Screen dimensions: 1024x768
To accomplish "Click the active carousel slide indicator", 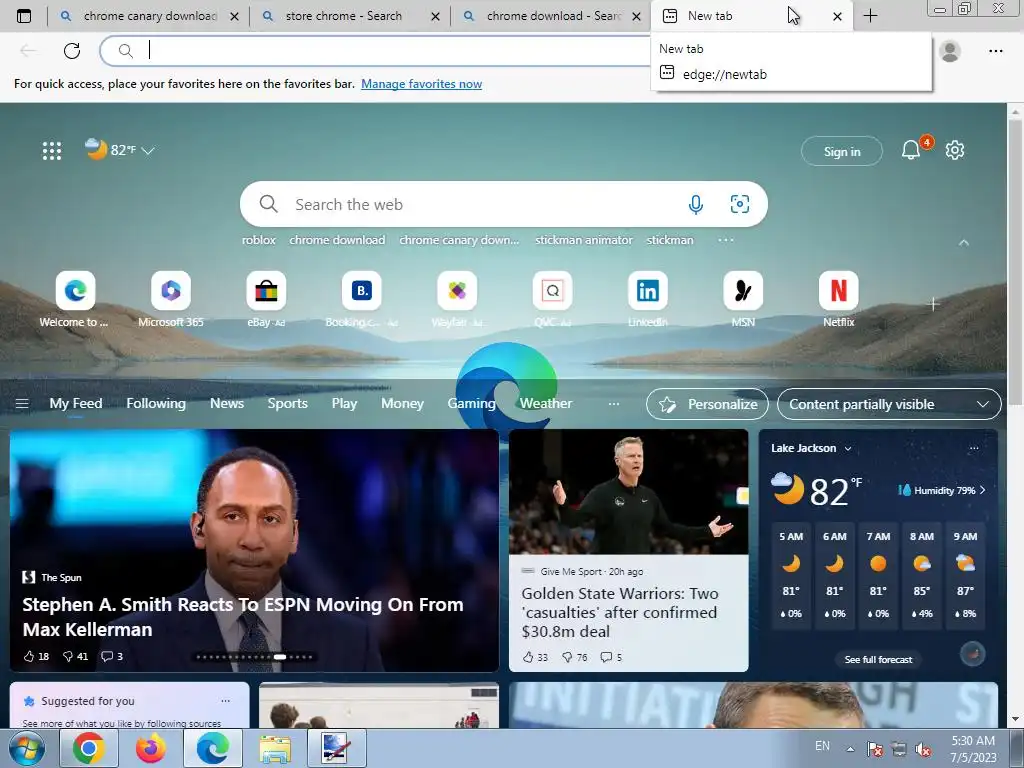I will (x=280, y=657).
